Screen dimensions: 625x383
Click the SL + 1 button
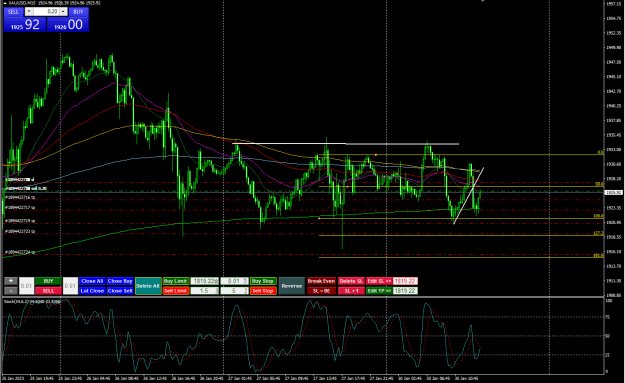click(x=351, y=291)
